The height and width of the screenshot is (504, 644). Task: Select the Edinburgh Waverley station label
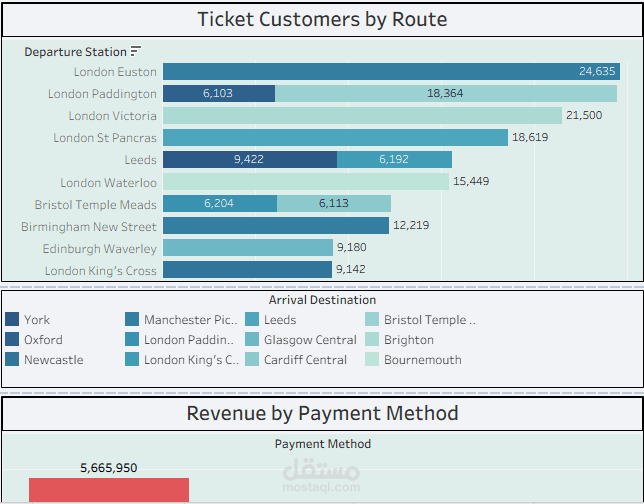99,249
